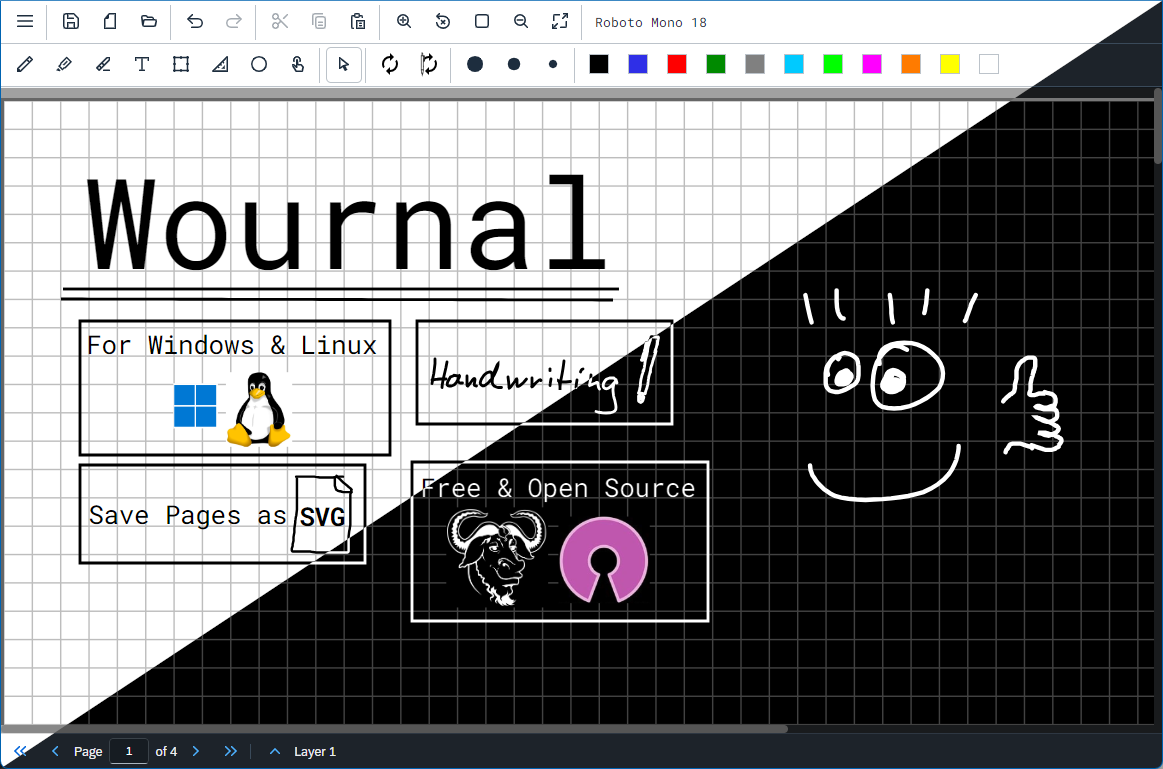1163x769 pixels.
Task: Select the Ruler tool
Action: tap(220, 65)
